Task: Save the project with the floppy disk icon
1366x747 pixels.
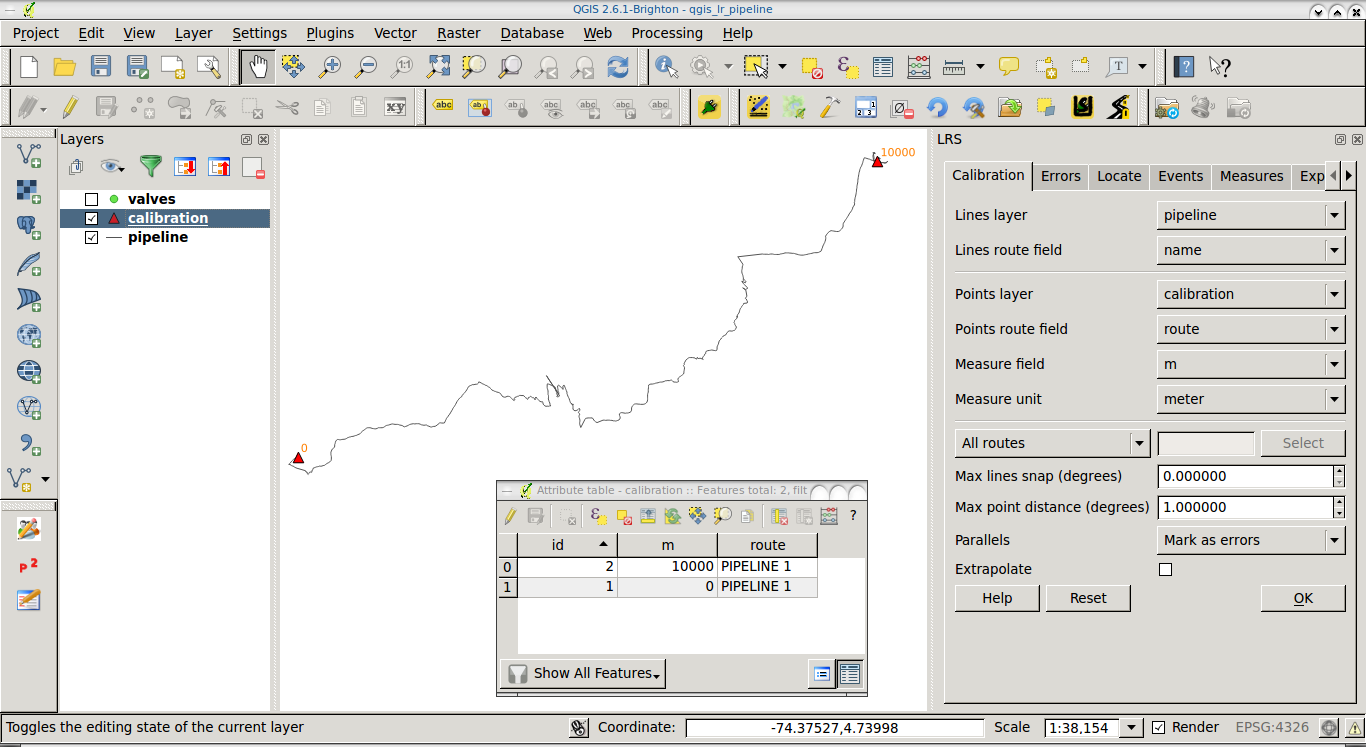Action: (101, 67)
